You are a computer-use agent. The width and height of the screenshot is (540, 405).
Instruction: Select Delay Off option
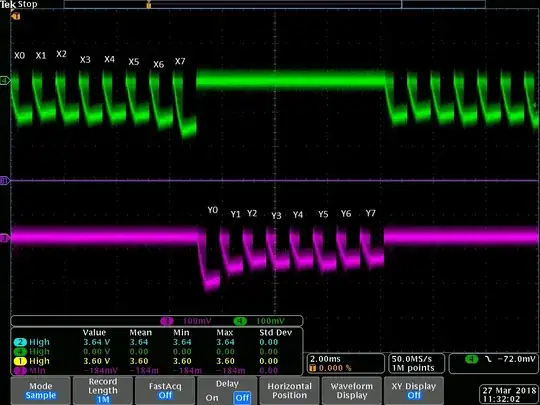pos(242,398)
